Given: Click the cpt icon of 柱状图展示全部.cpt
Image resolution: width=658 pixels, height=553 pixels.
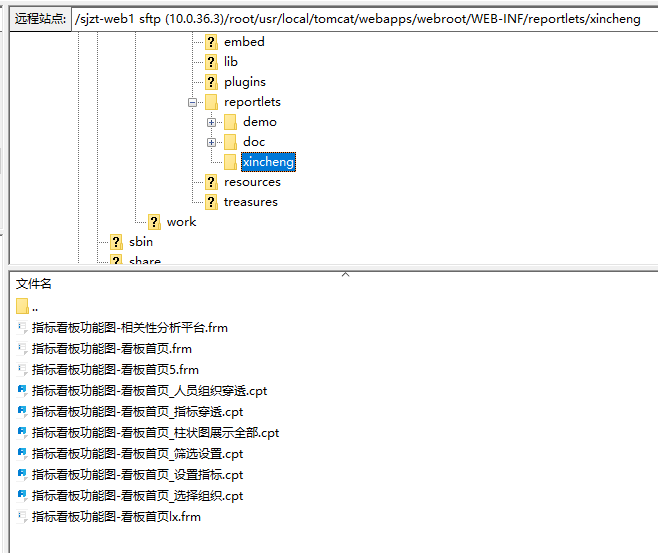Looking at the screenshot, I should 22,432.
